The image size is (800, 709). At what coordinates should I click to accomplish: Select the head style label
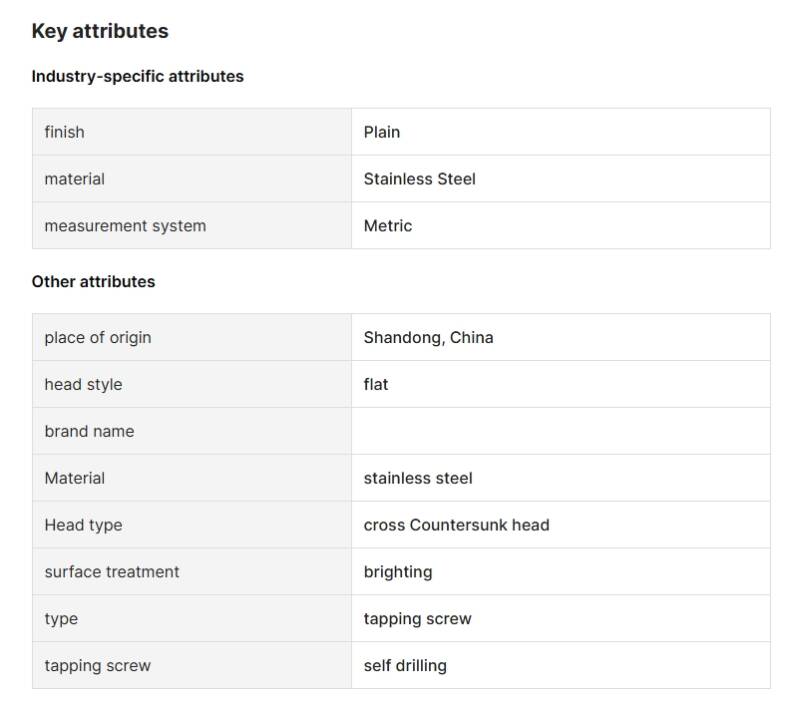click(83, 385)
